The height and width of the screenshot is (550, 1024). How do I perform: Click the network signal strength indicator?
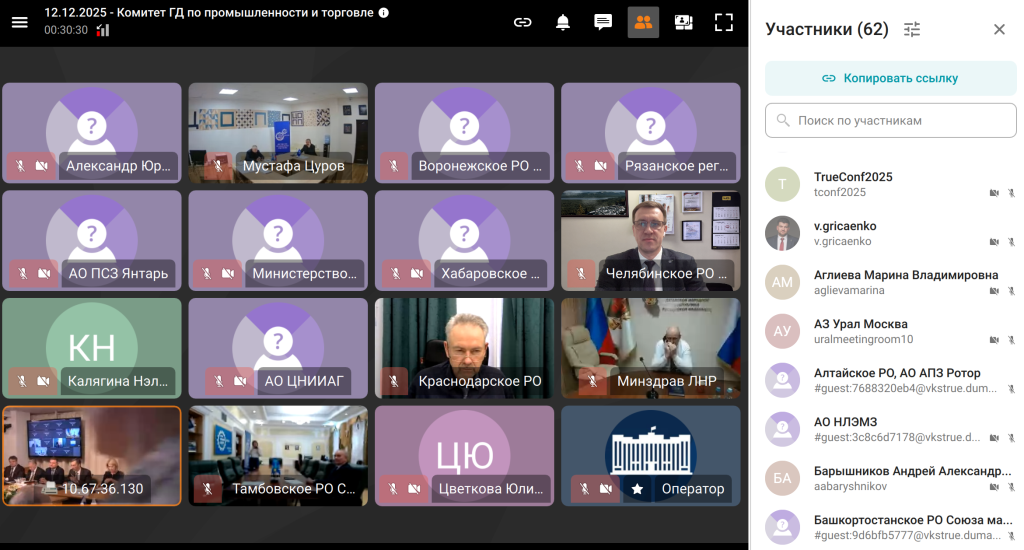click(x=103, y=30)
